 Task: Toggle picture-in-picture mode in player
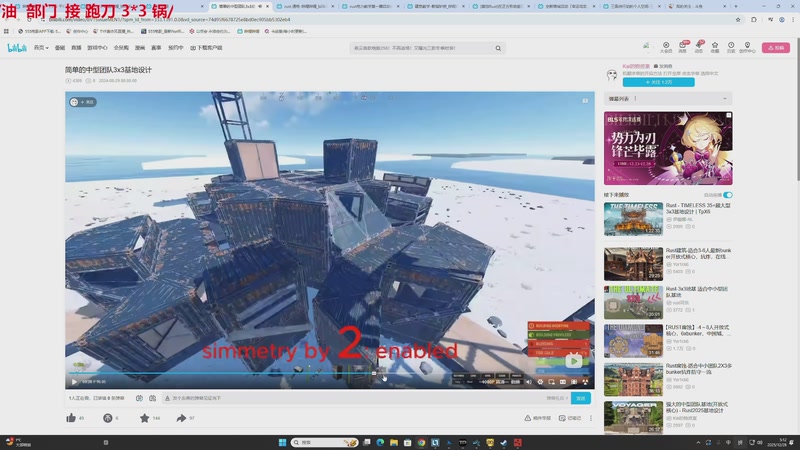[x=552, y=382]
